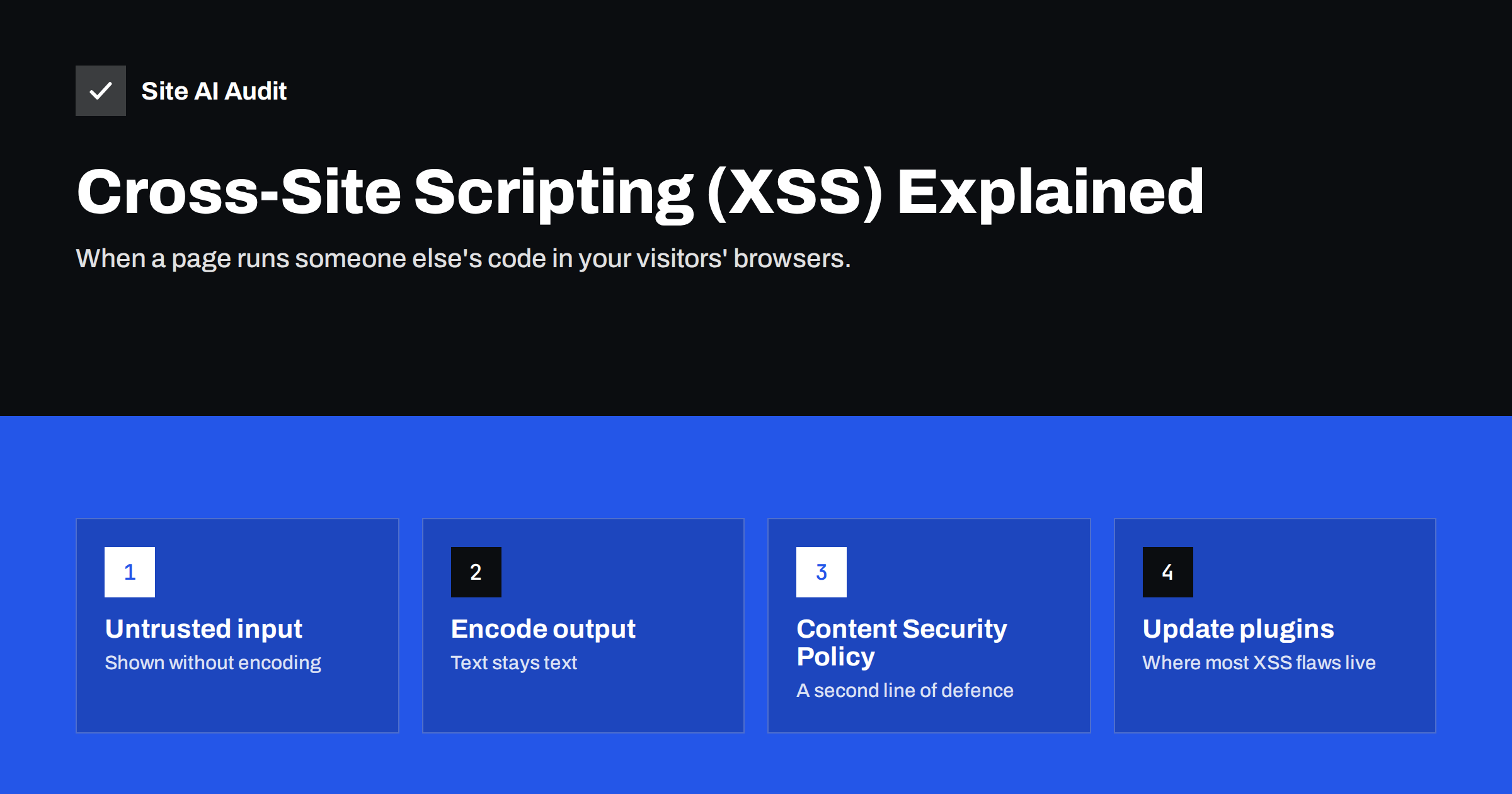The width and height of the screenshot is (1512, 794).
Task: Click the number 3 badge
Action: click(822, 572)
